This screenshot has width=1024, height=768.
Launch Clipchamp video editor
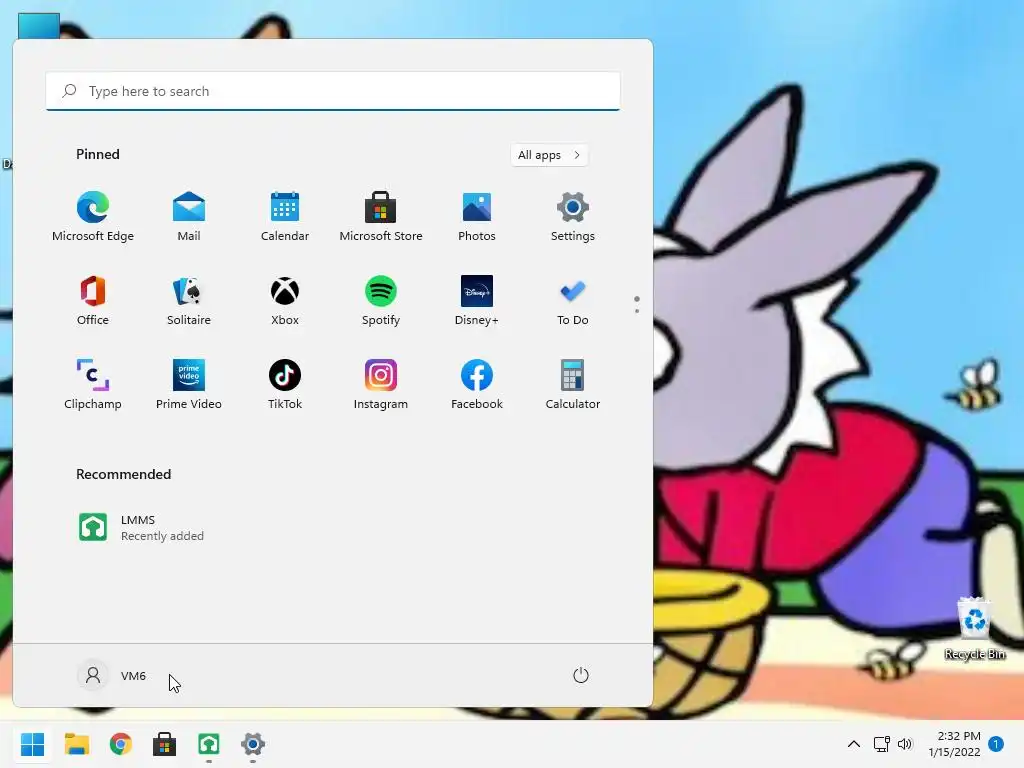tap(93, 385)
